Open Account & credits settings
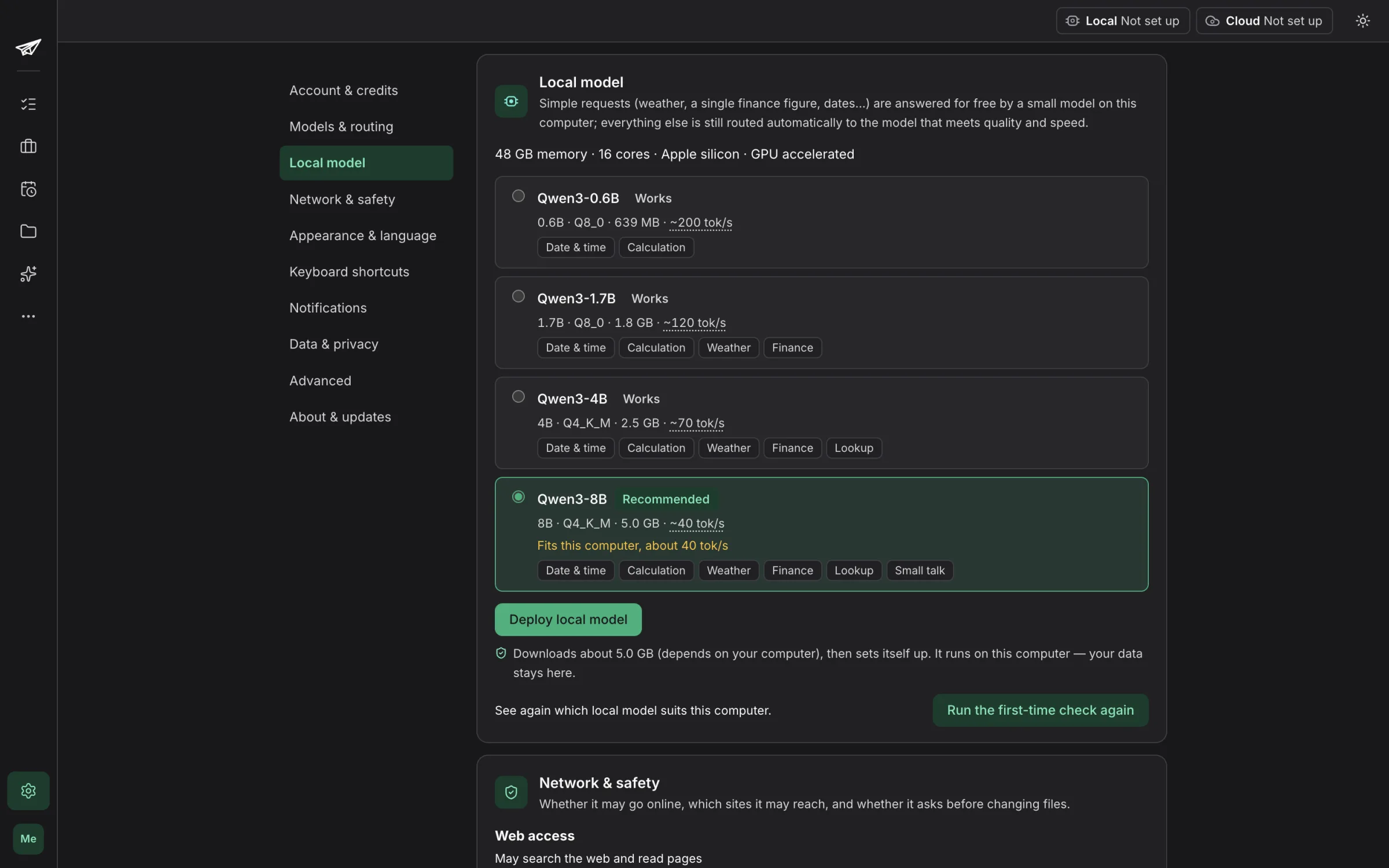 click(366, 90)
